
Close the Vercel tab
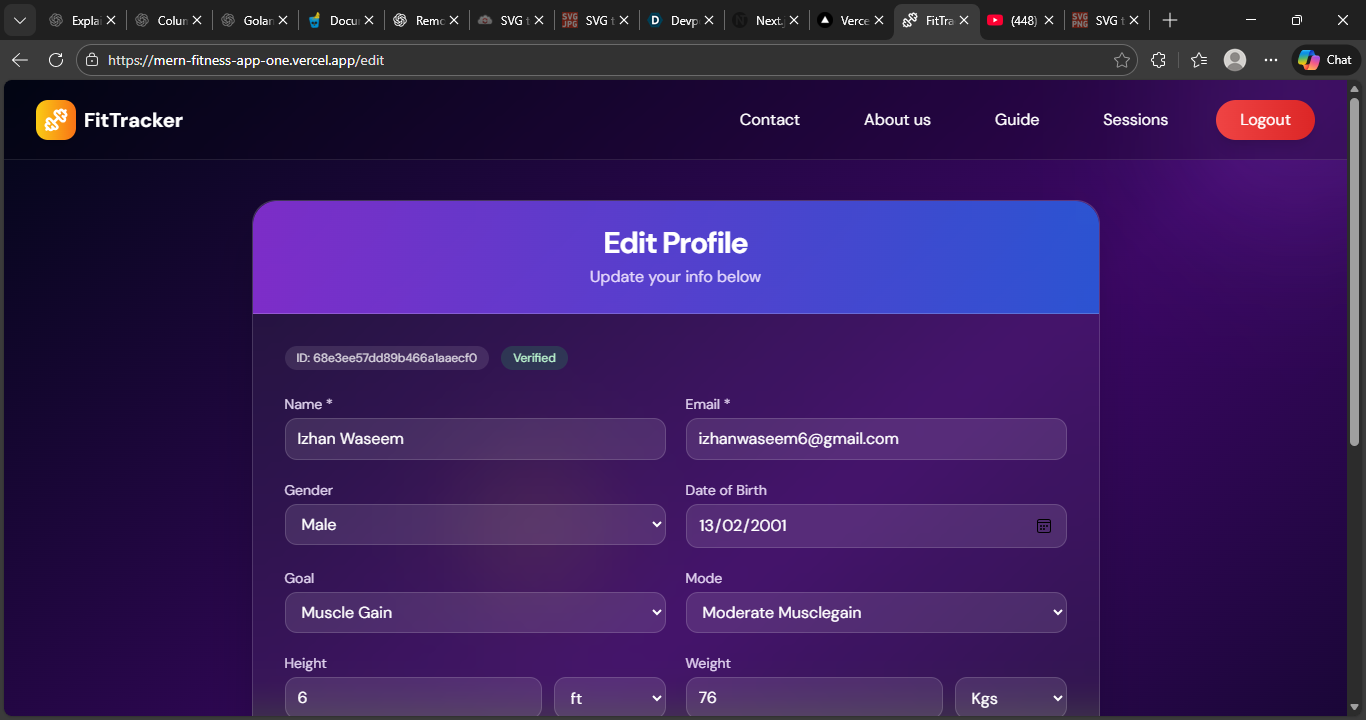[x=880, y=20]
